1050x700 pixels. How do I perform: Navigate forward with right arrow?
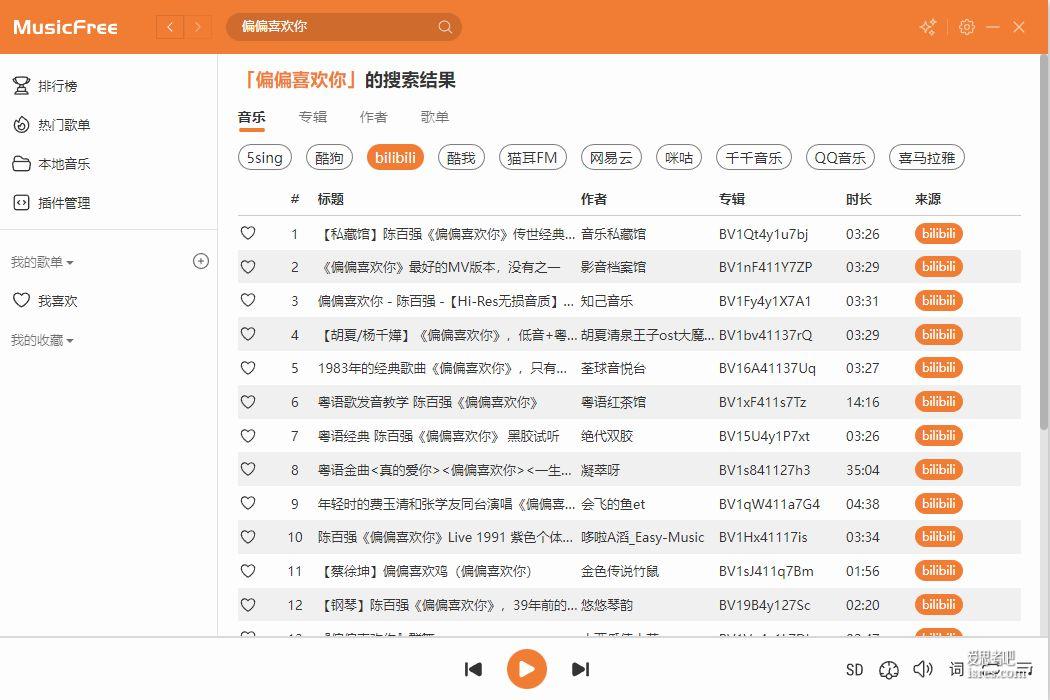(x=198, y=27)
